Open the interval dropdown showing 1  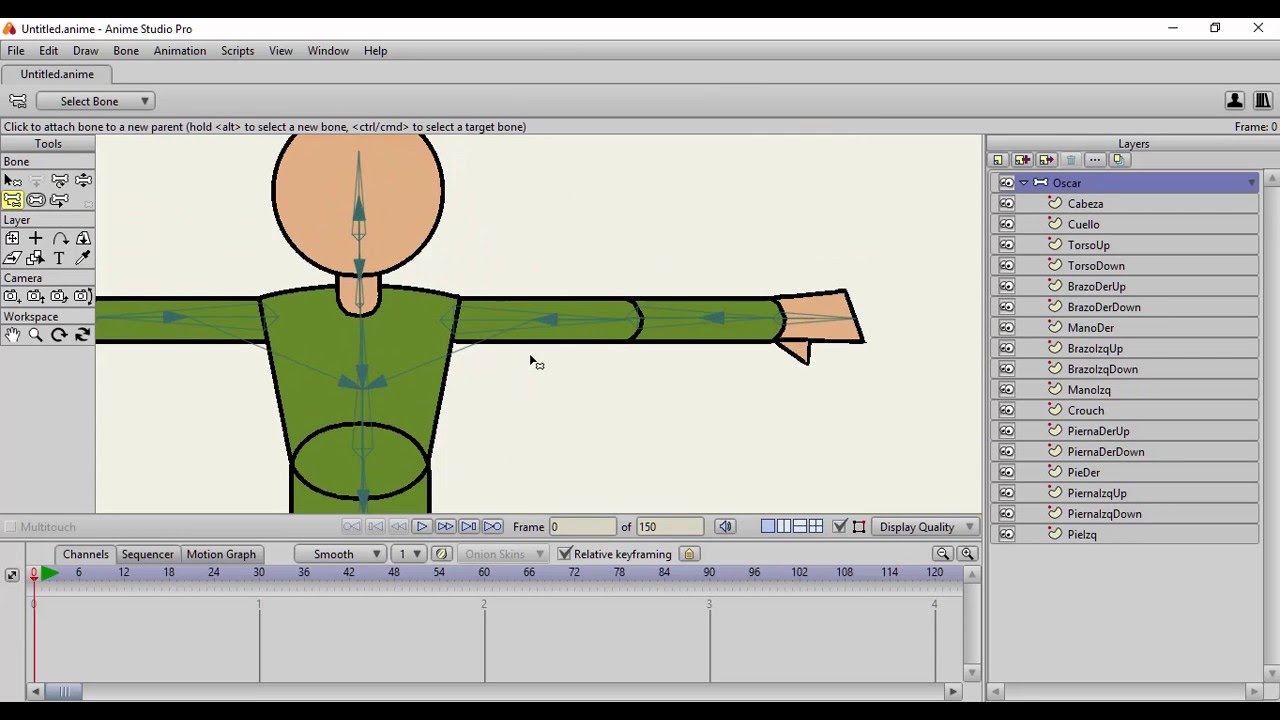point(409,554)
